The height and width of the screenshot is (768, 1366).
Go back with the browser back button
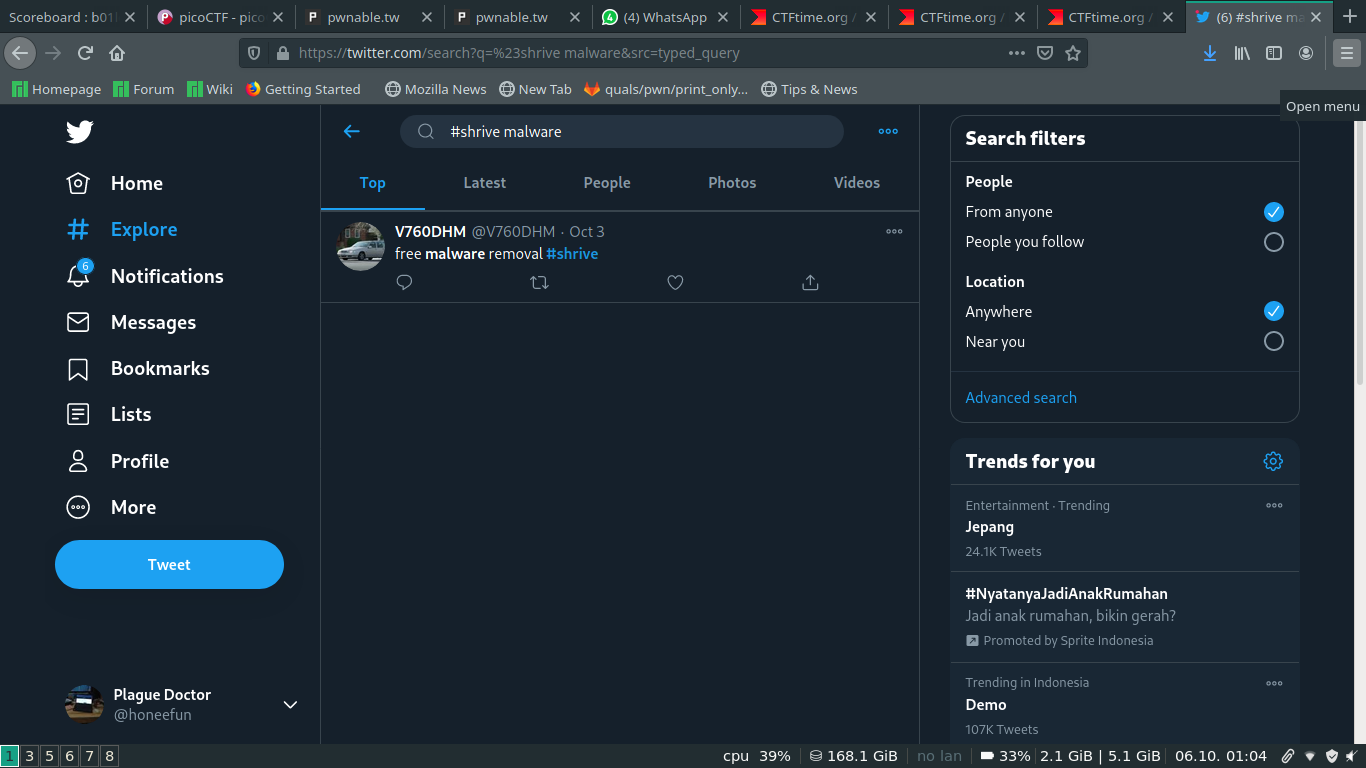coord(20,53)
